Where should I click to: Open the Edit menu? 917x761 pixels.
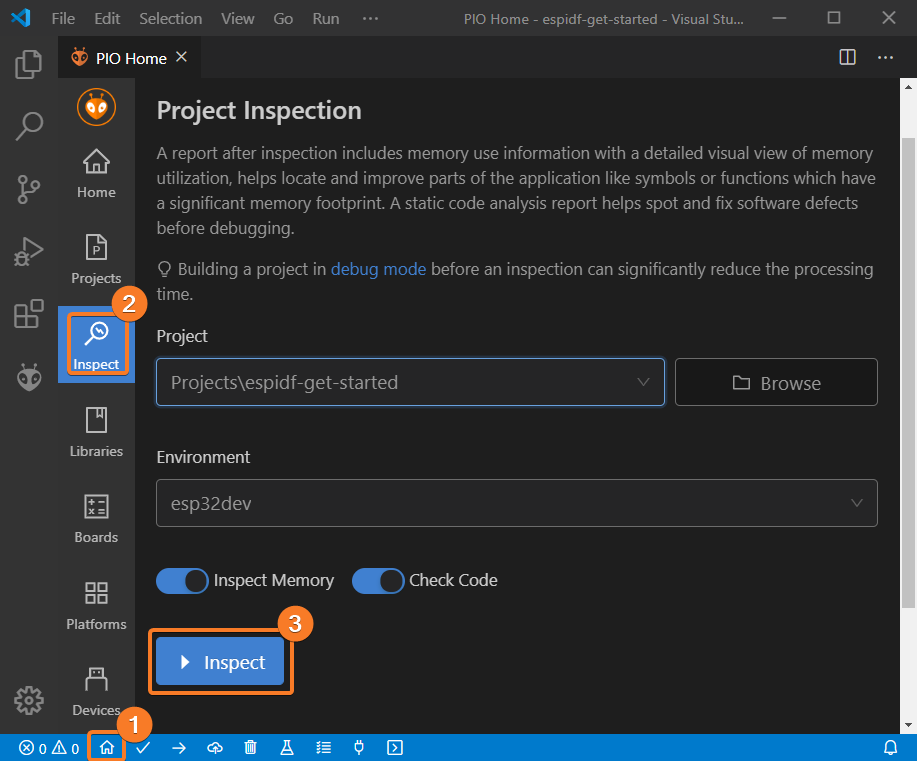(x=107, y=19)
